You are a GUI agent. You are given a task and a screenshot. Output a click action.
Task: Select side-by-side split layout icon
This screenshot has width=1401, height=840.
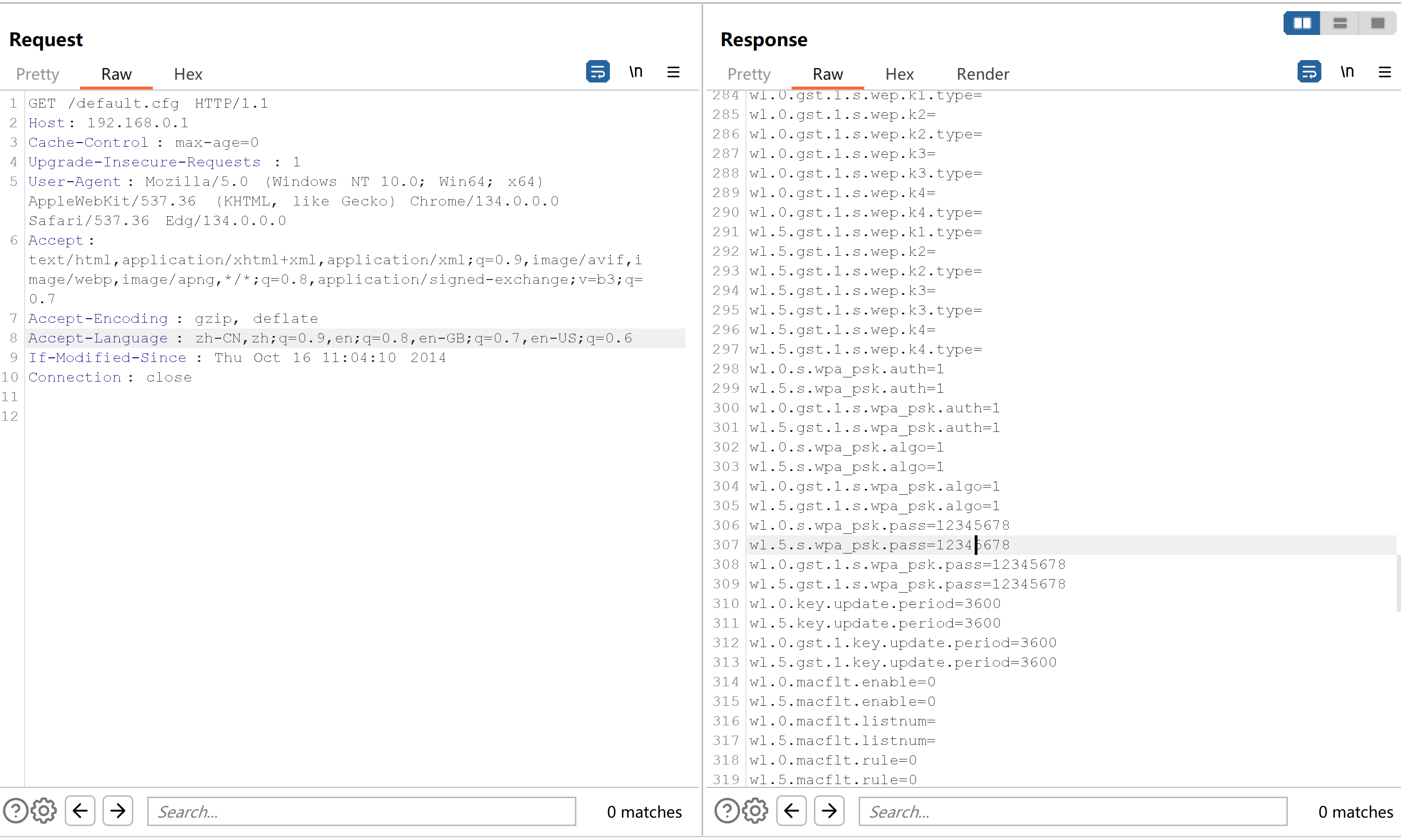click(x=1302, y=23)
